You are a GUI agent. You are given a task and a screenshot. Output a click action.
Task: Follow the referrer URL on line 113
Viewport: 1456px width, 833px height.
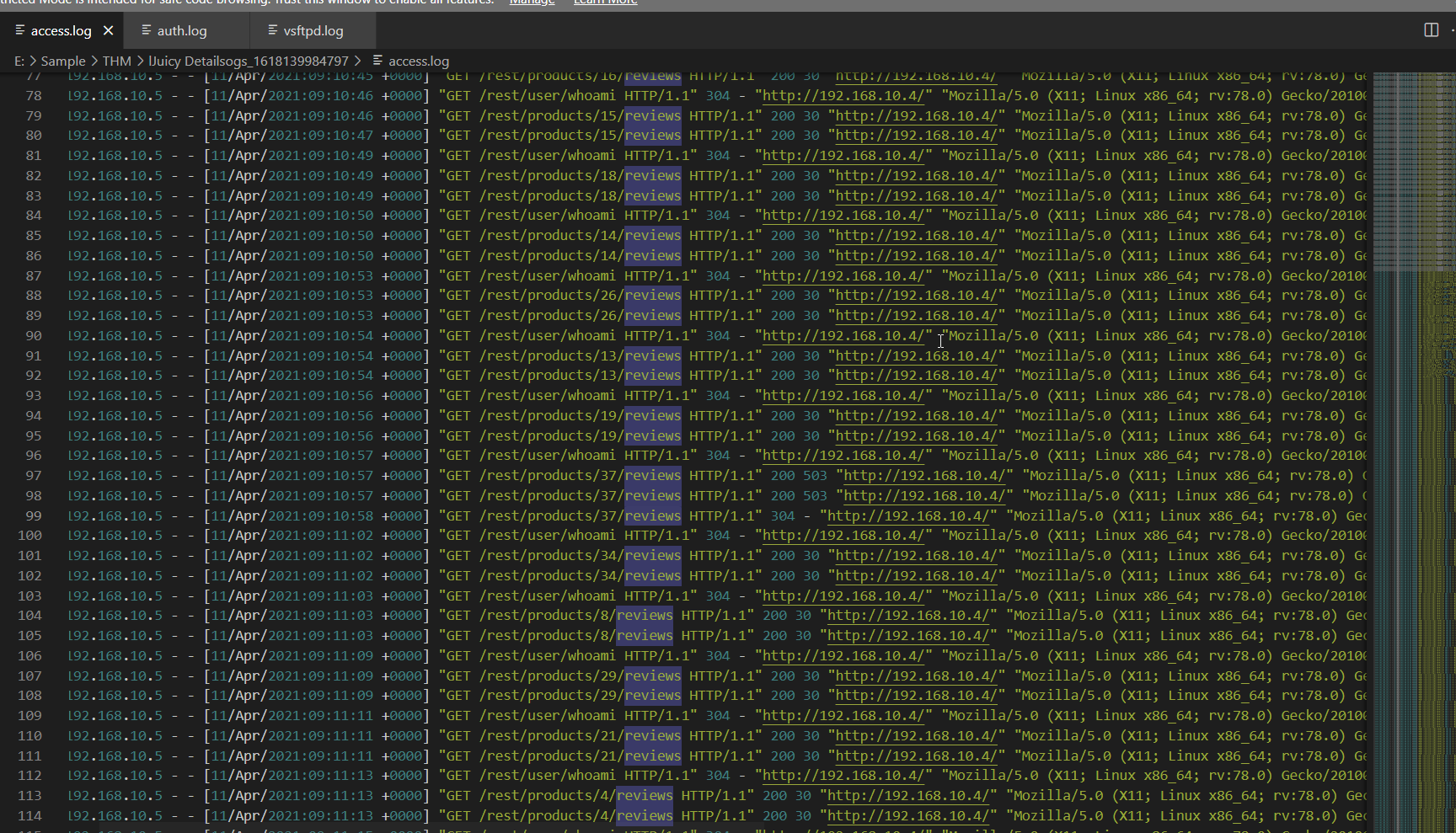coord(910,796)
